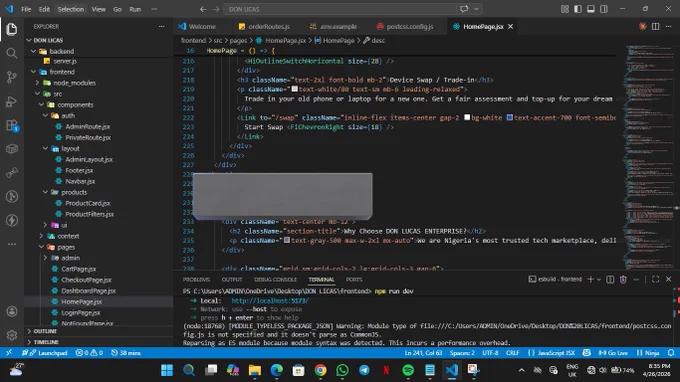The width and height of the screenshot is (680, 382).
Task: Open notifications bell in status bar
Action: coord(670,353)
